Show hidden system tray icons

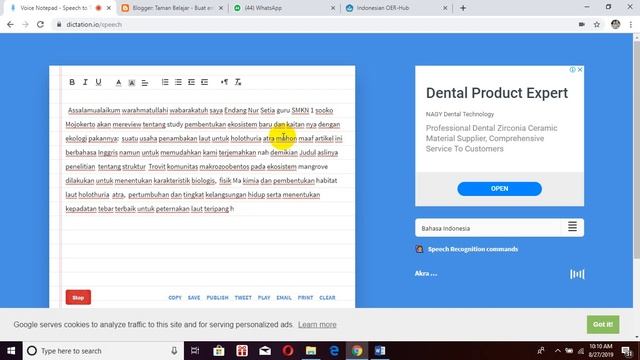pyautogui.click(x=557, y=351)
